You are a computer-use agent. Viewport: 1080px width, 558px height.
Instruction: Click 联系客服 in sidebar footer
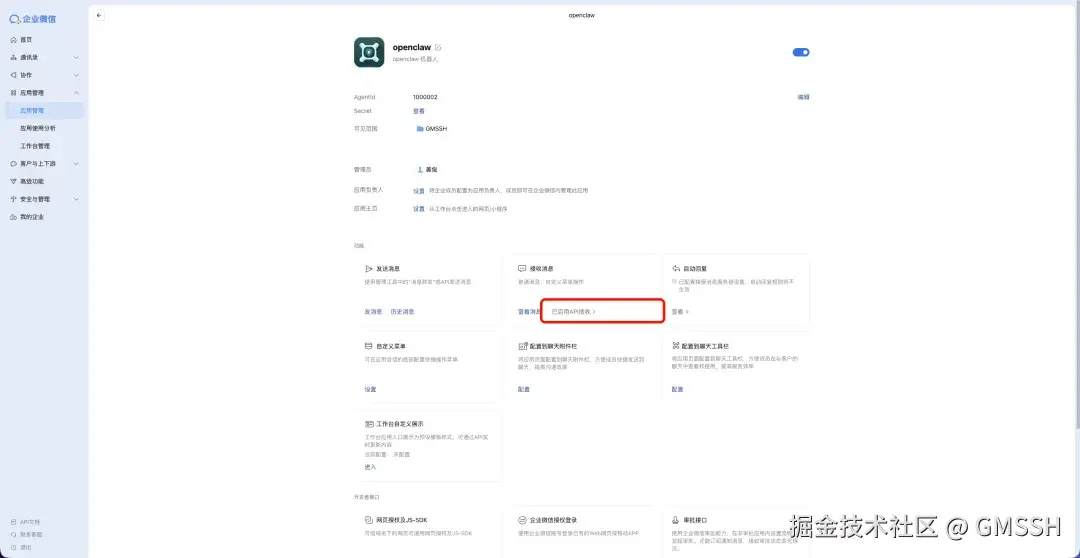pyautogui.click(x=31, y=535)
